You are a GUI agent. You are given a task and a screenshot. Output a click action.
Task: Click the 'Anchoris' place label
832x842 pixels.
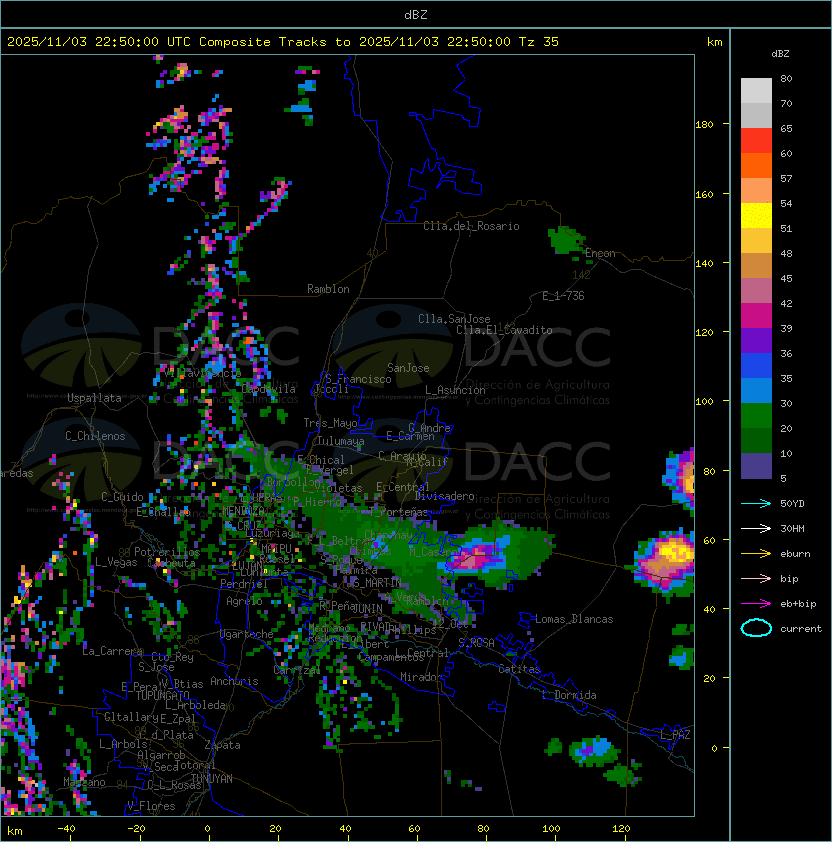point(234,681)
